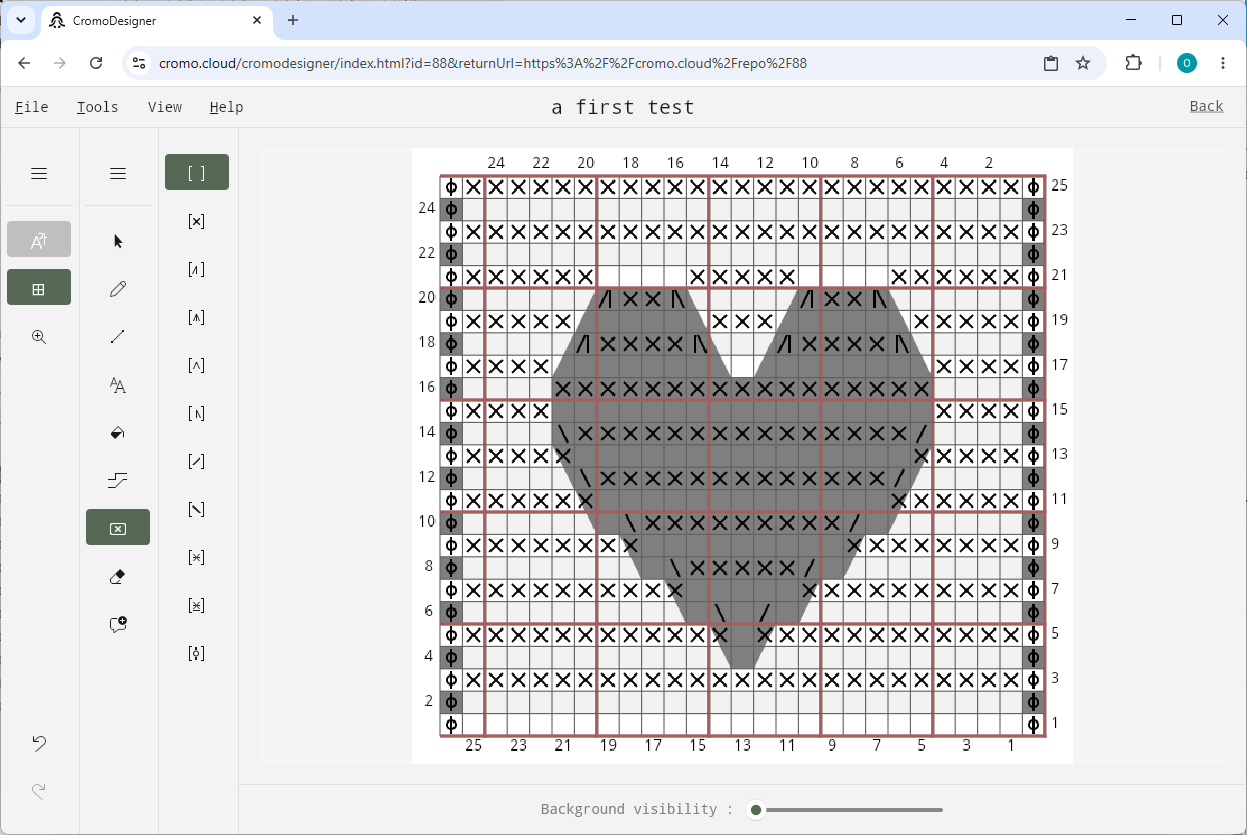Choose the bracketed phi stitch symbol
This screenshot has width=1247, height=835.
coord(197,653)
